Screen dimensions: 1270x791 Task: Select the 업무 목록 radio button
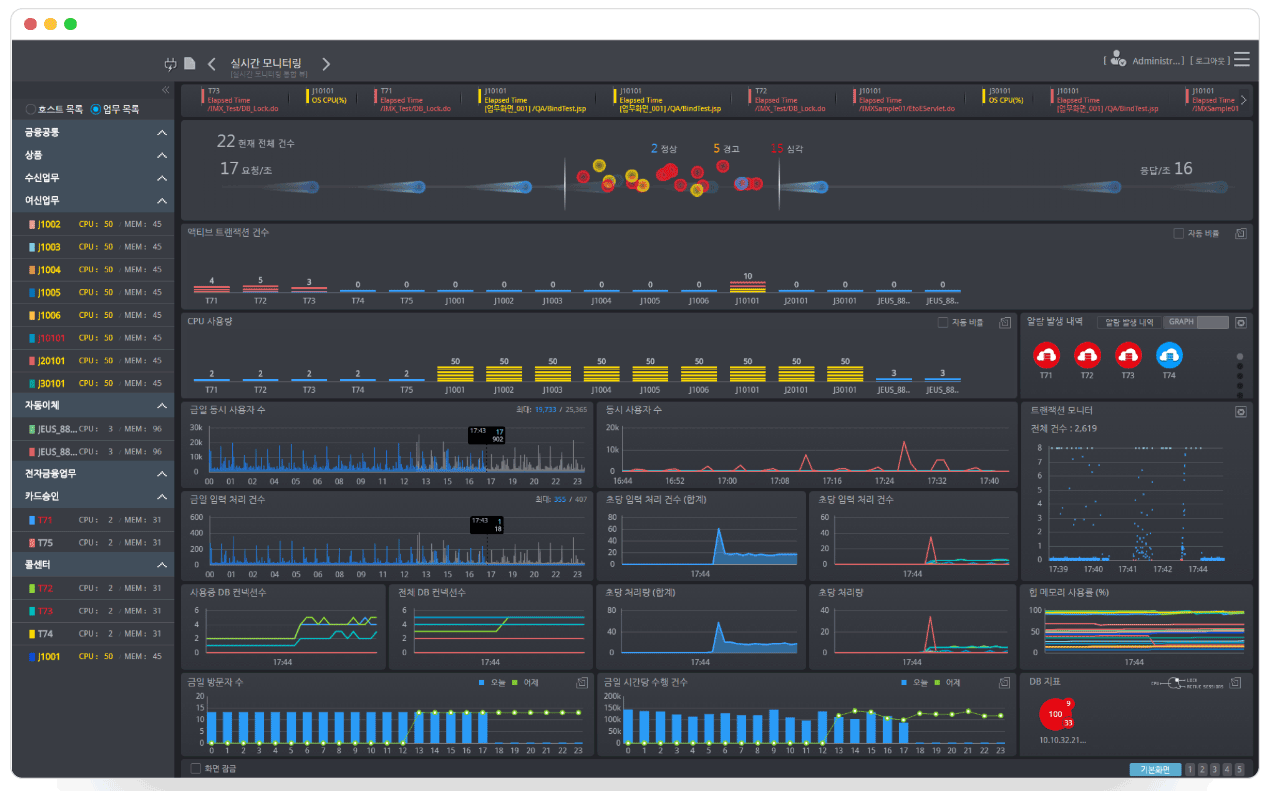click(96, 109)
